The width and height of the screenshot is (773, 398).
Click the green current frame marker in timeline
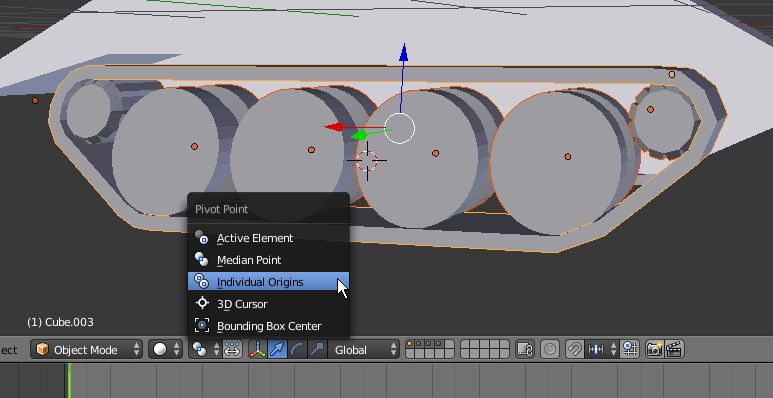click(x=69, y=380)
